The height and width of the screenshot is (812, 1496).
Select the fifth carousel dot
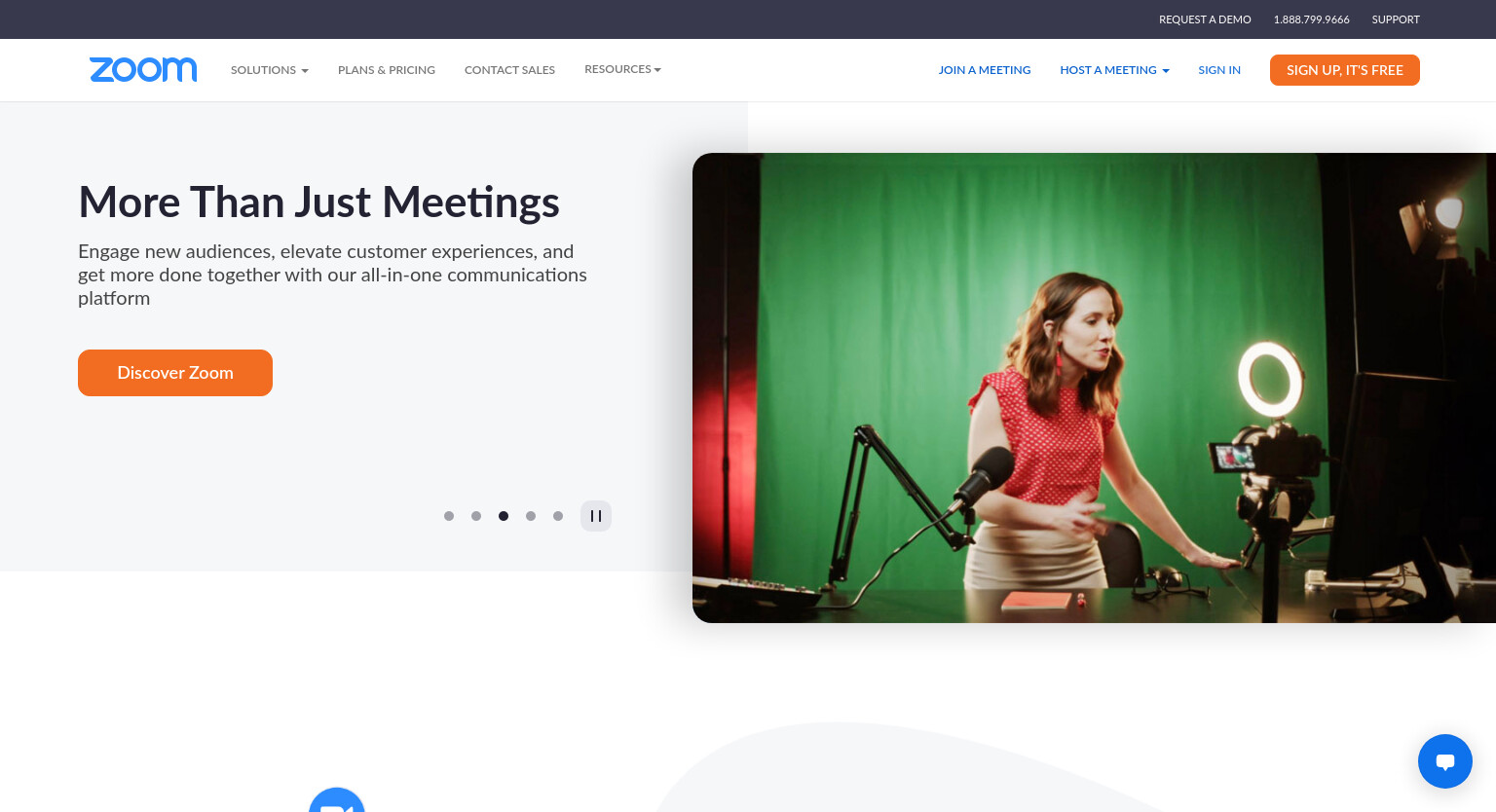pyautogui.click(x=558, y=516)
